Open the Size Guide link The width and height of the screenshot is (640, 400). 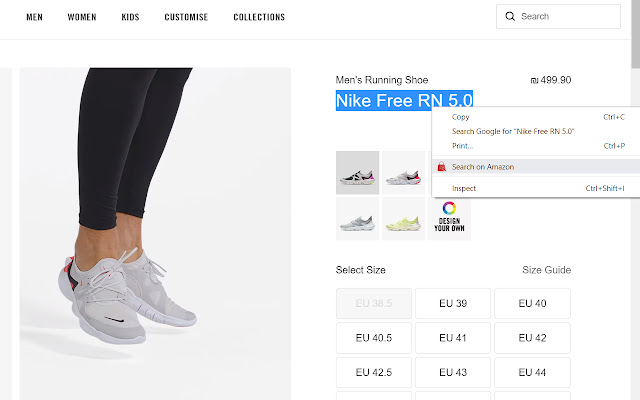tap(546, 270)
